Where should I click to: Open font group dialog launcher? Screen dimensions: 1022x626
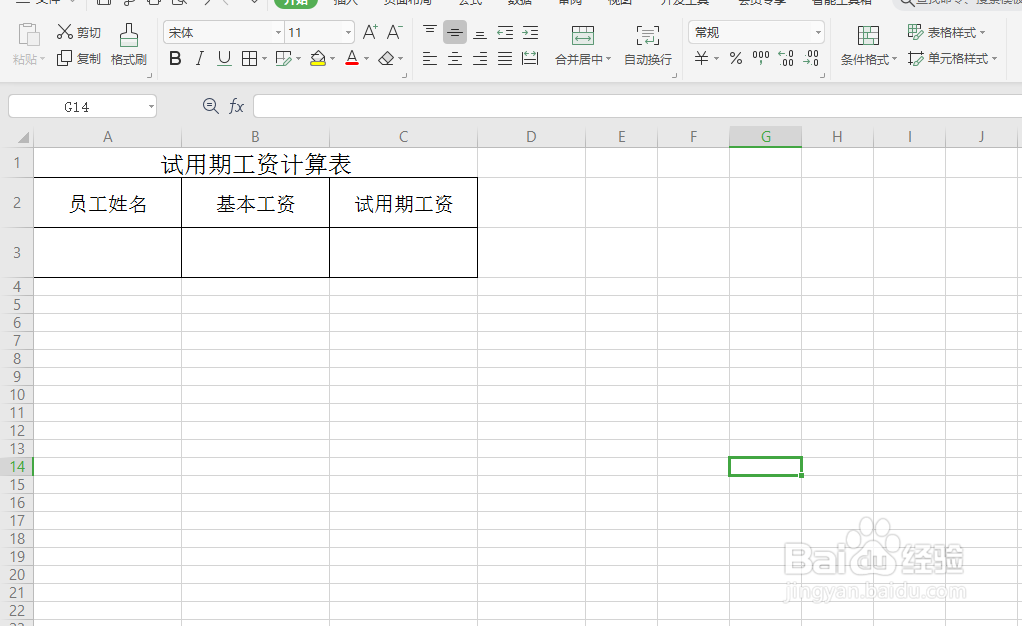pyautogui.click(x=405, y=76)
